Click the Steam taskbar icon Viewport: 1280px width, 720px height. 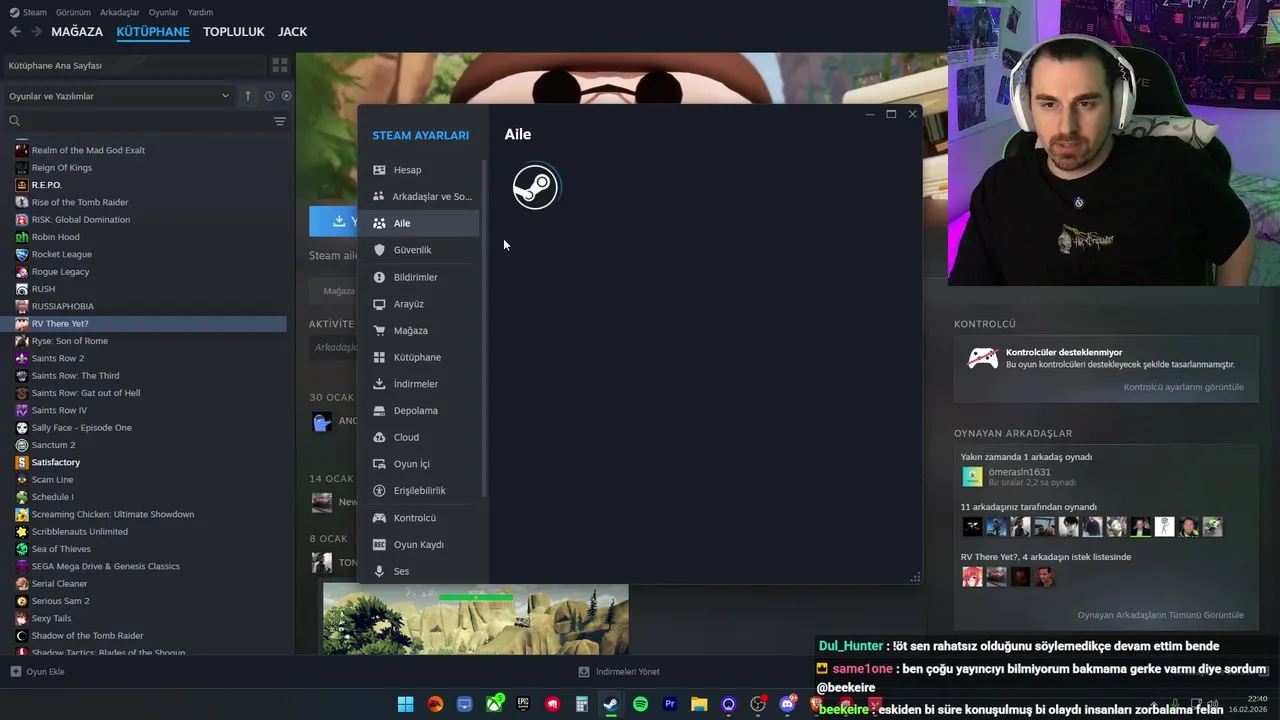(611, 704)
